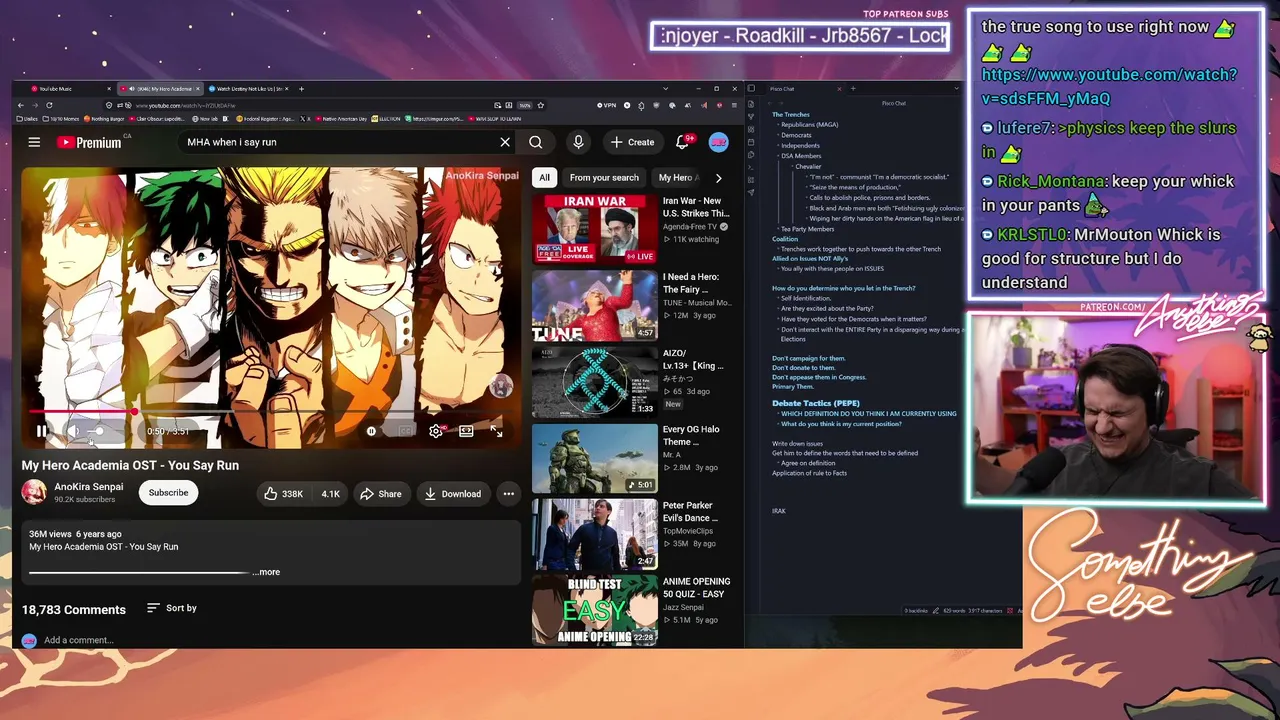Click the YouTube search magnifier button
The image size is (1280, 720).
[536, 142]
